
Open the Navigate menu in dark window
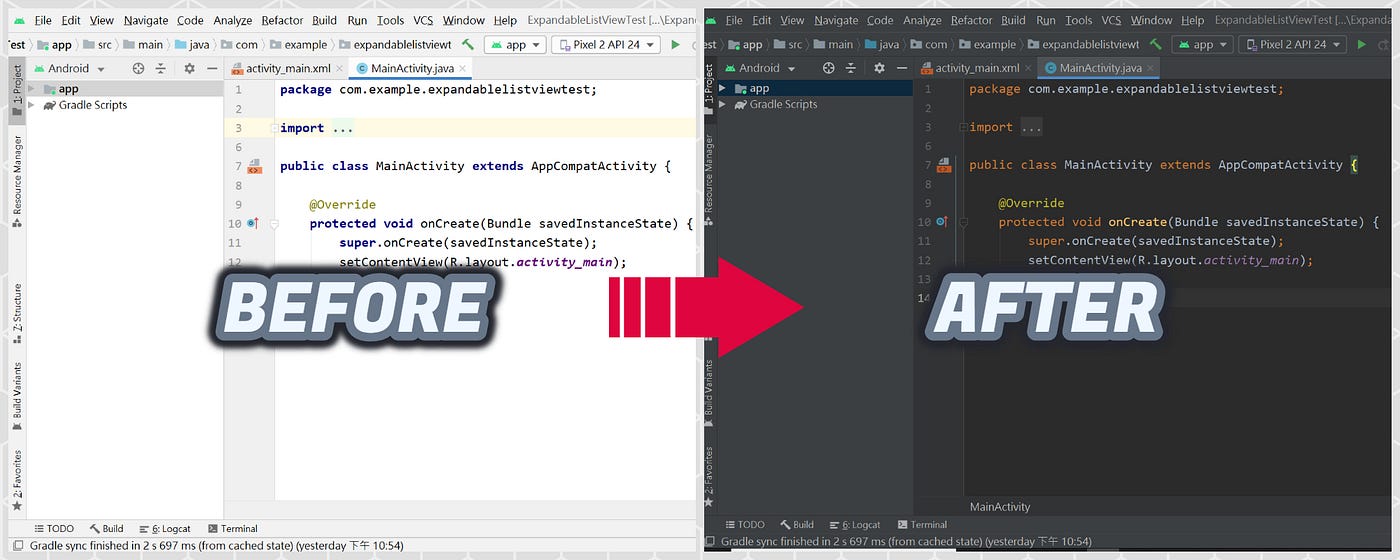tap(836, 20)
